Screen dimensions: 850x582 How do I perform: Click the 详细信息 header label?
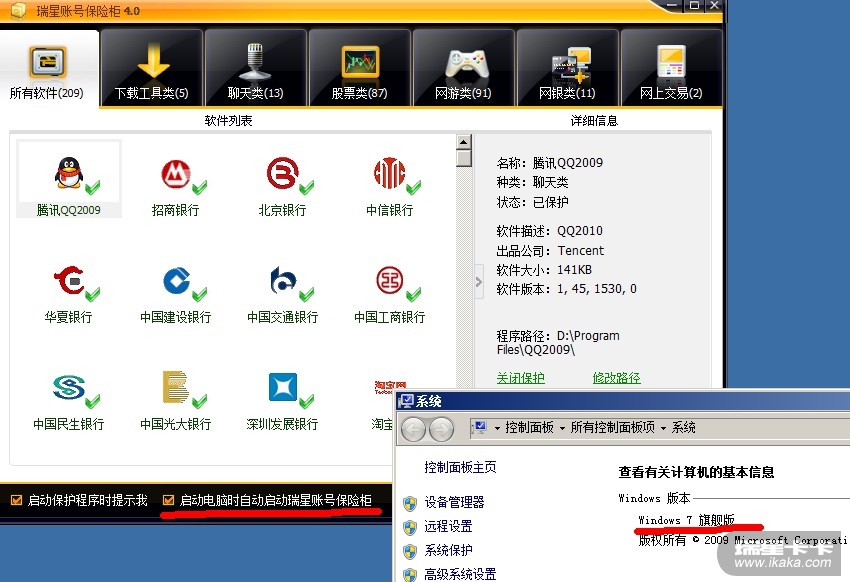594,120
